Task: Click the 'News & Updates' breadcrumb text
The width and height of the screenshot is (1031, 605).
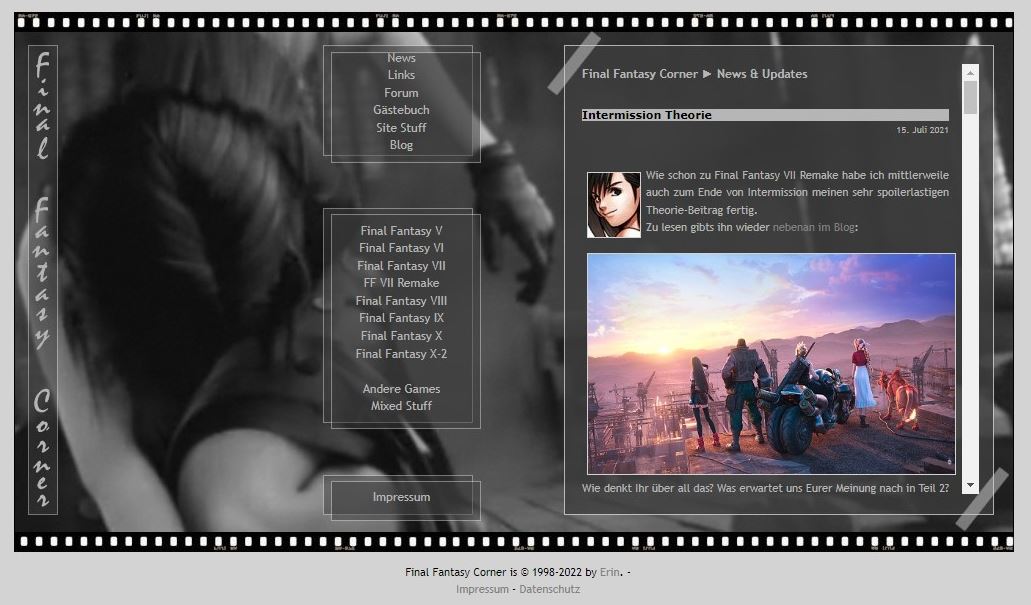Action: (x=762, y=74)
